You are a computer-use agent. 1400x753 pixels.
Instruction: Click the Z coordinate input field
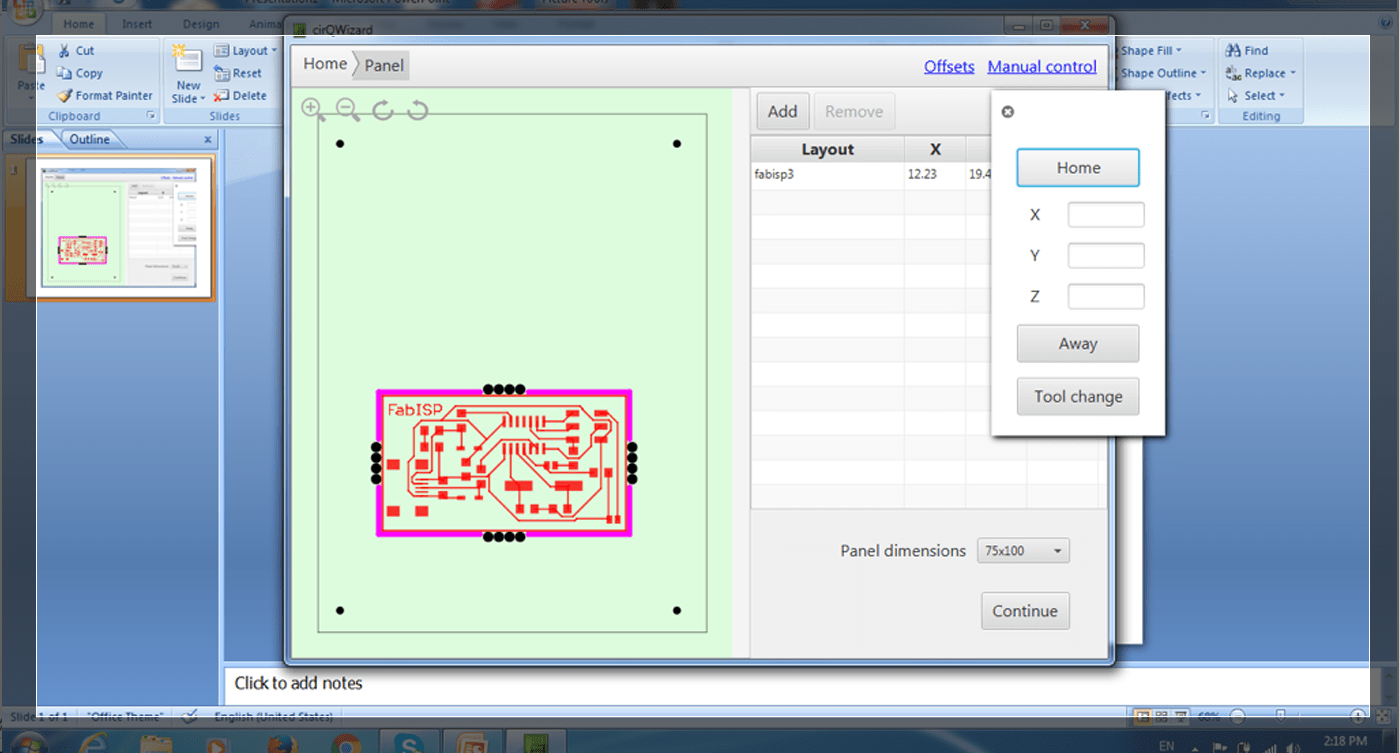pos(1106,297)
